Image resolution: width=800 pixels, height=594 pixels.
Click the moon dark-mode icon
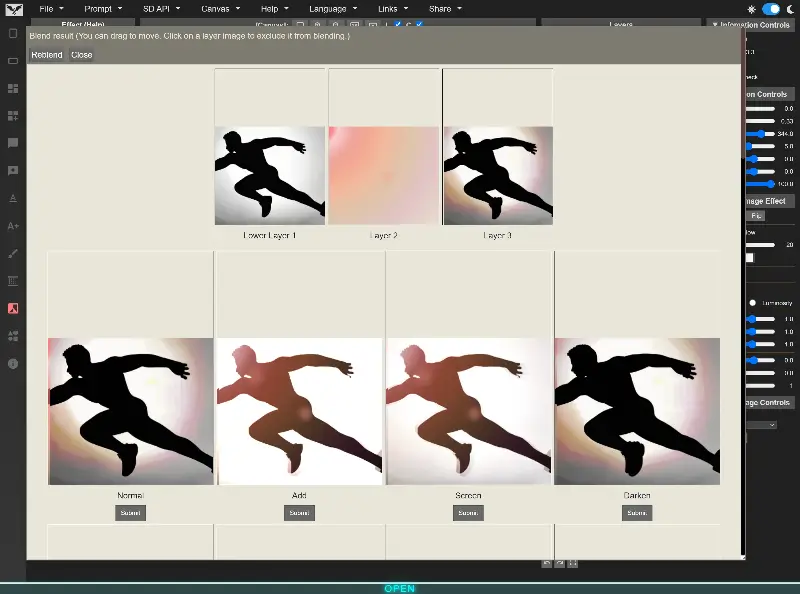click(789, 8)
